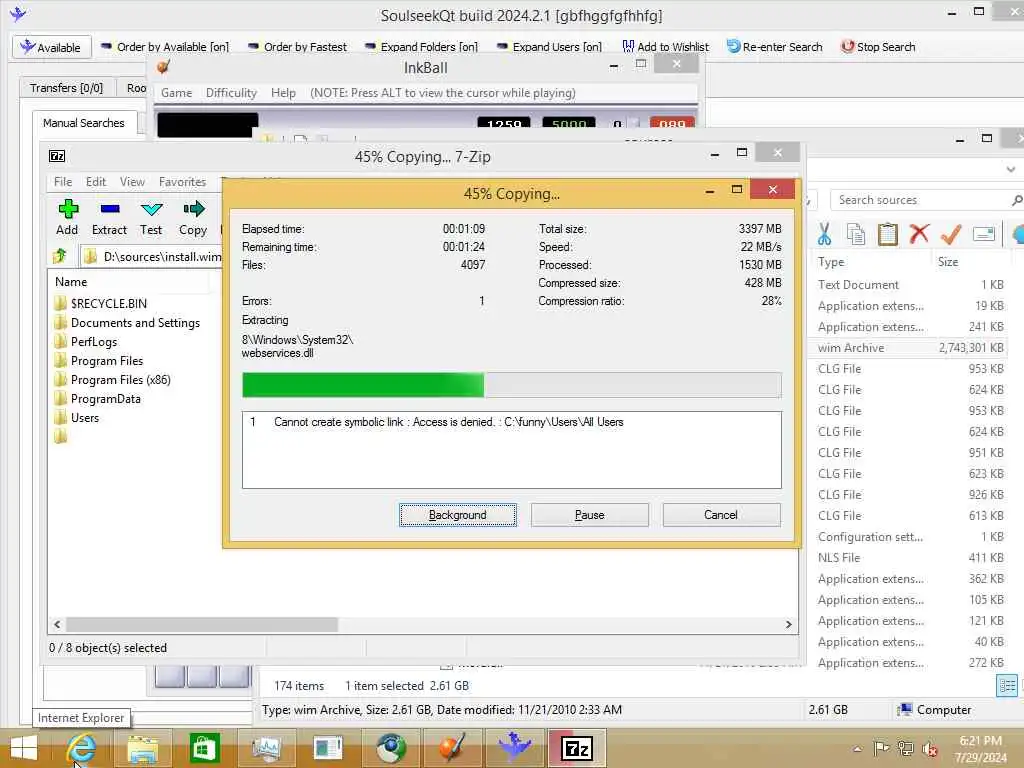Click the red X Delete icon in Explorer
Screen dimensions: 1024x768
pos(919,233)
